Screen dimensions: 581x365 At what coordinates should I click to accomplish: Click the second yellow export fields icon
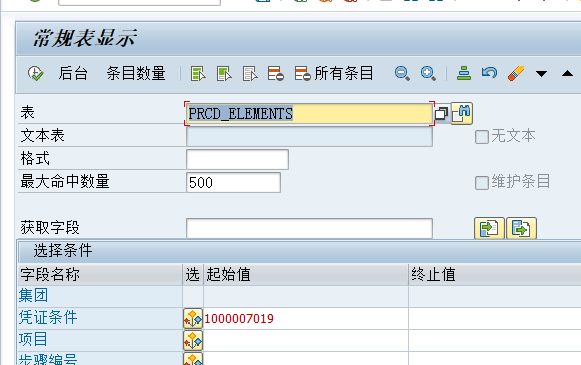pyautogui.click(x=521, y=228)
